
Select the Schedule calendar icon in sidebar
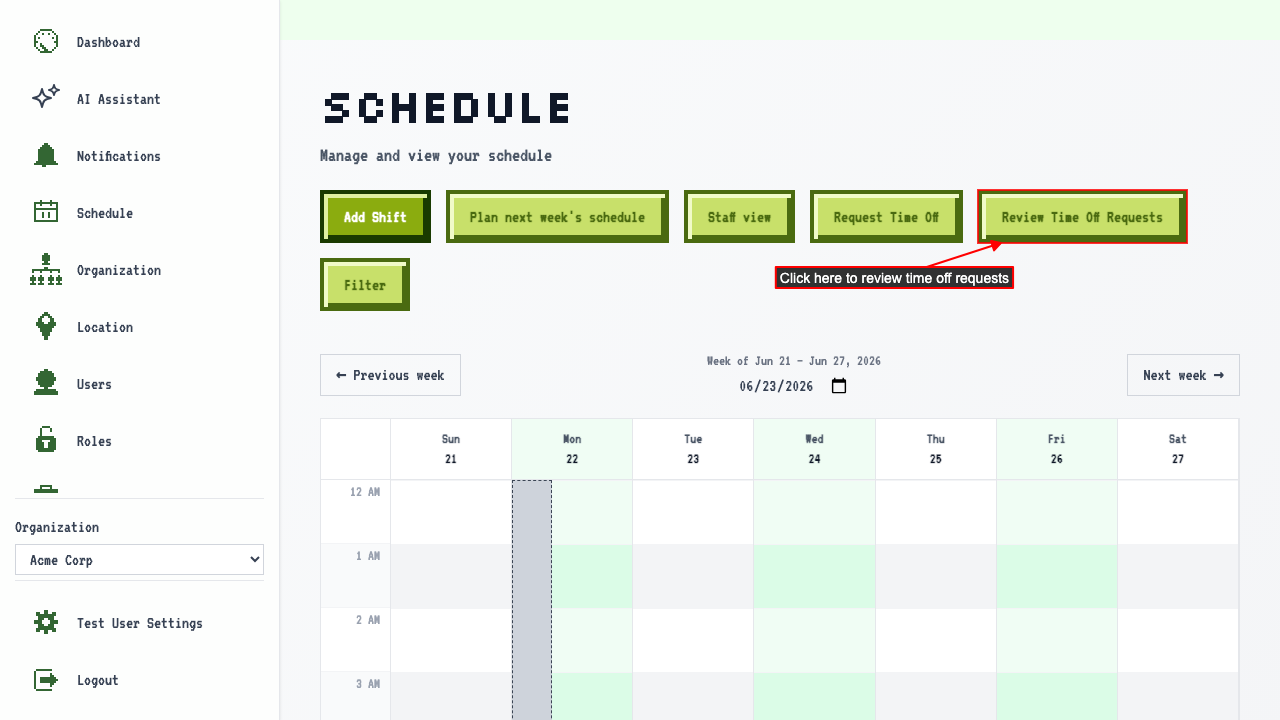click(46, 213)
